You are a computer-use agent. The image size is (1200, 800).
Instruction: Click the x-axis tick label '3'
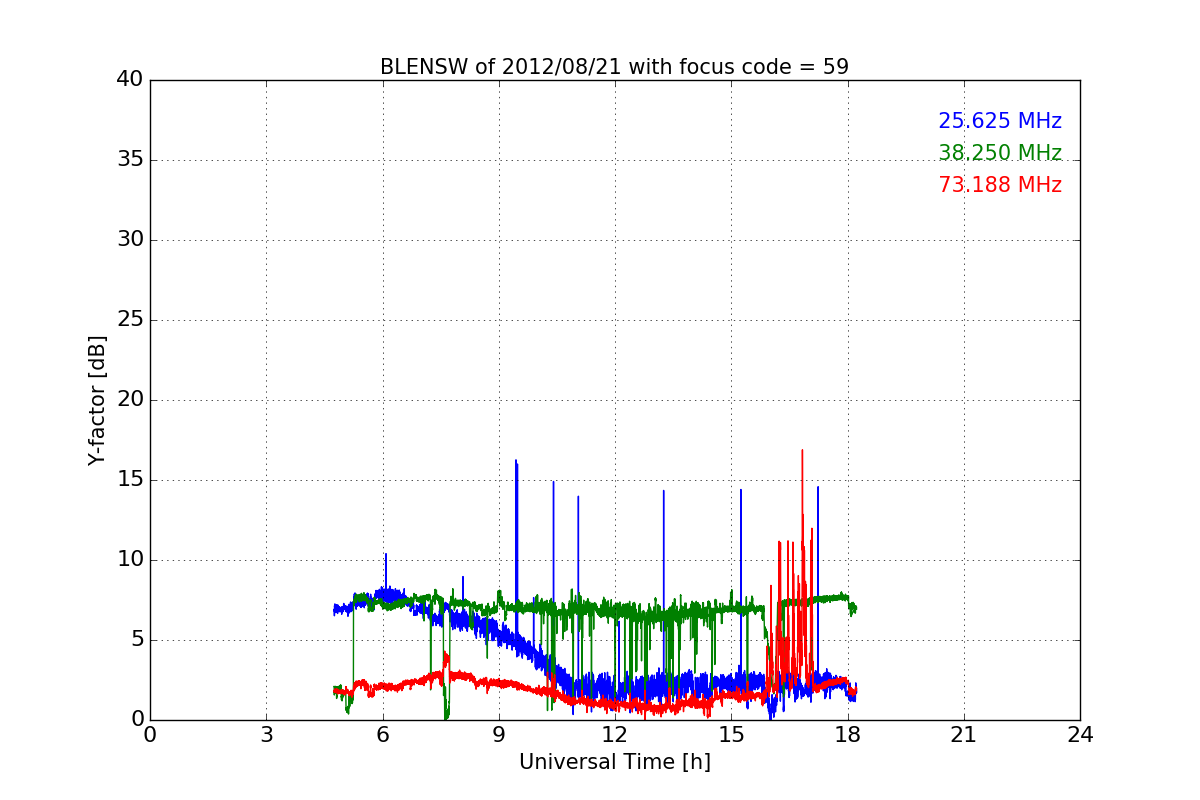pos(266,735)
